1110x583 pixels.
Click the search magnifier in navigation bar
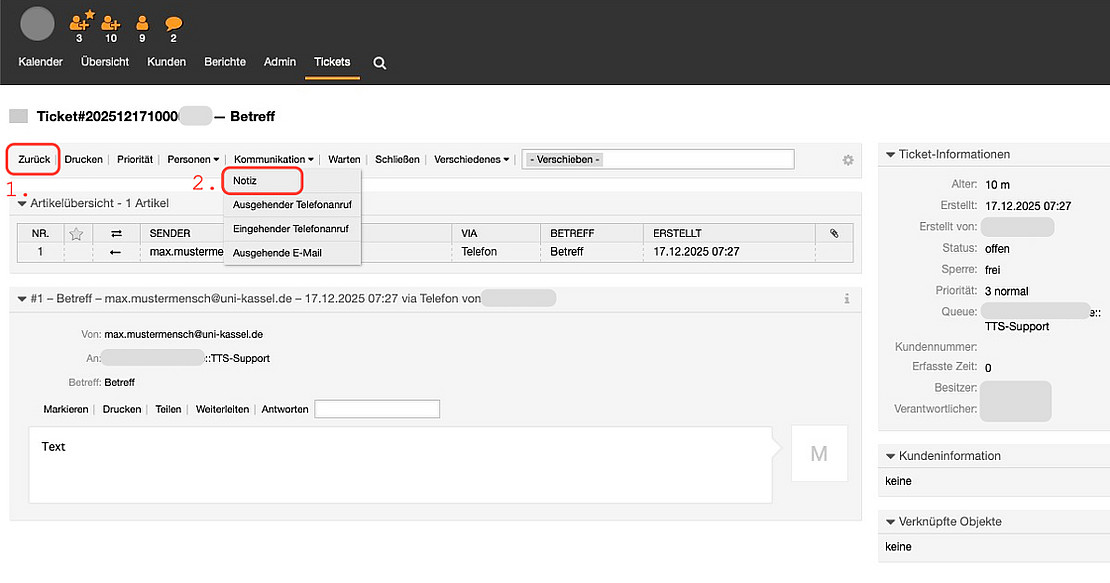[x=379, y=62]
